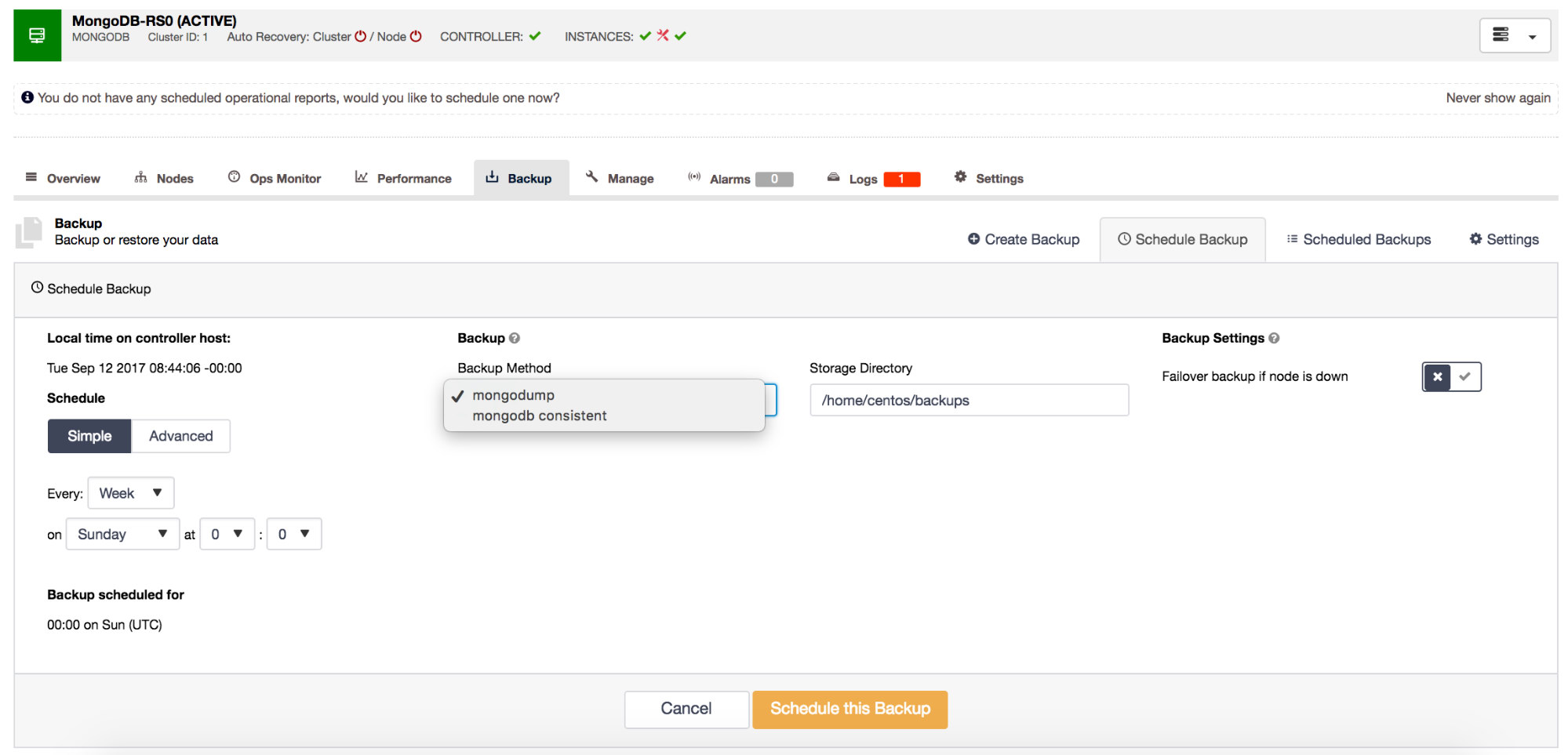Open the Ops Monitor tab
1568x755 pixels.
click(275, 178)
